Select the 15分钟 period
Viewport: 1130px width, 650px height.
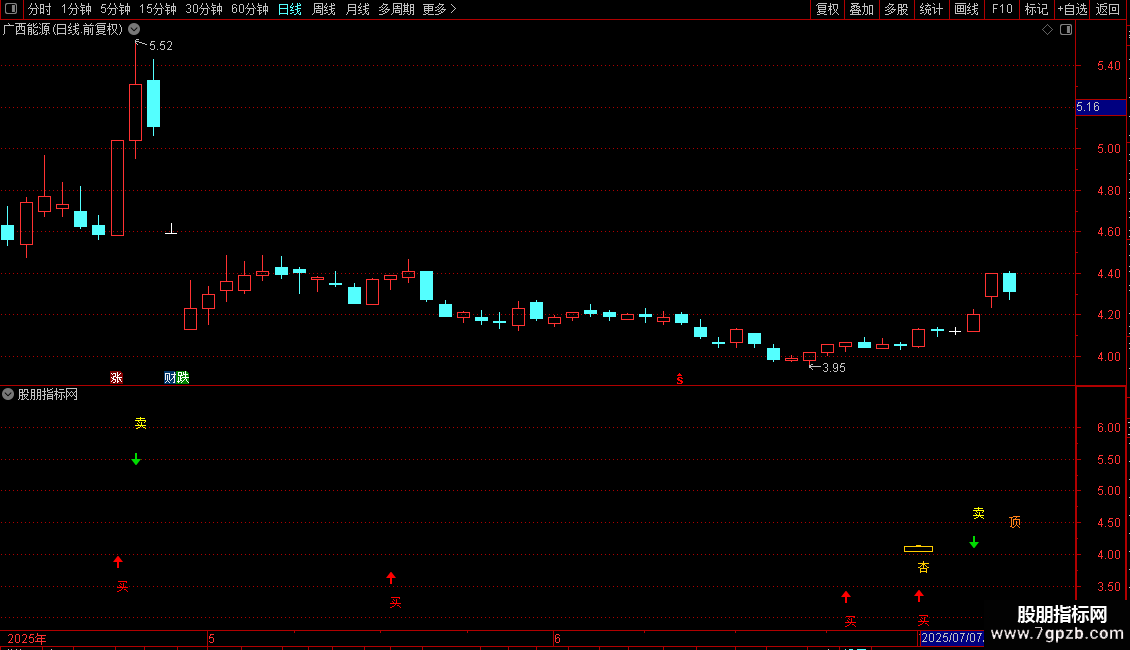157,9
